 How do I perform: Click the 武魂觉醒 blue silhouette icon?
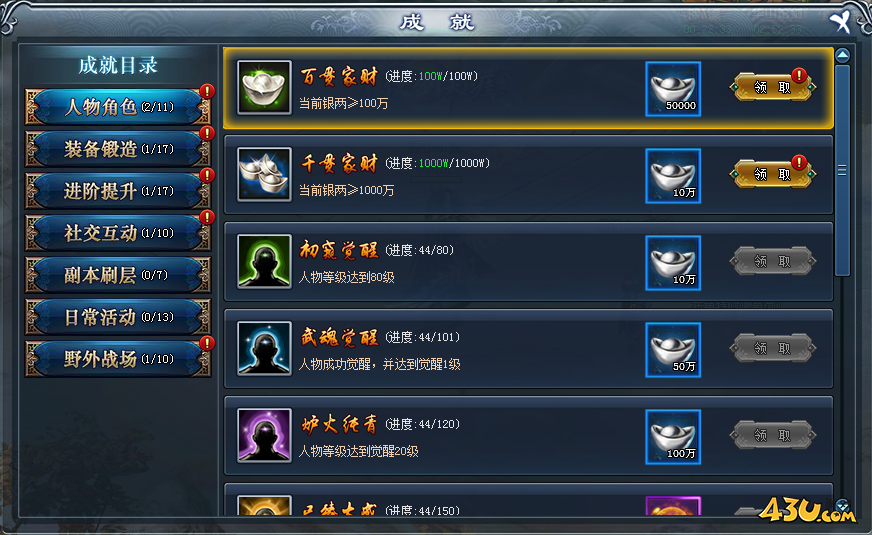[264, 349]
